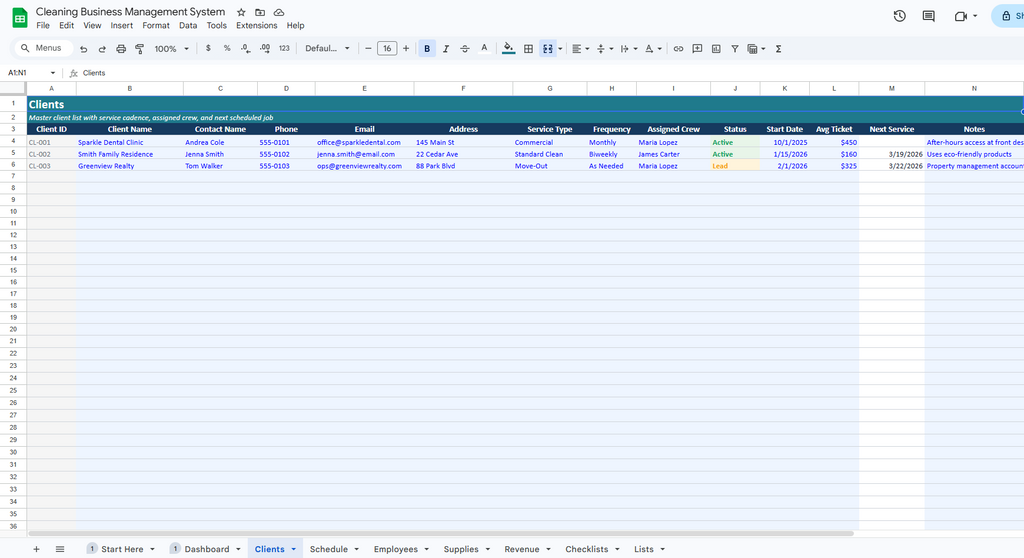Click the Share button

tap(1008, 16)
